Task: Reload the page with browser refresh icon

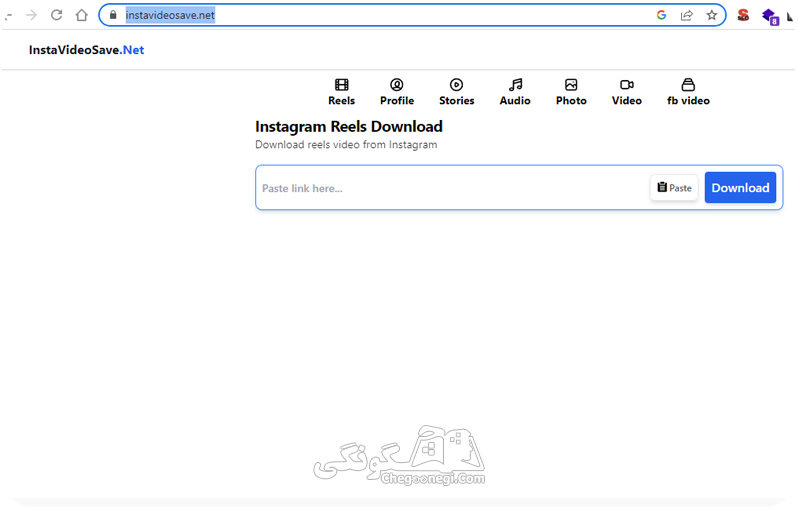Action: (x=56, y=15)
